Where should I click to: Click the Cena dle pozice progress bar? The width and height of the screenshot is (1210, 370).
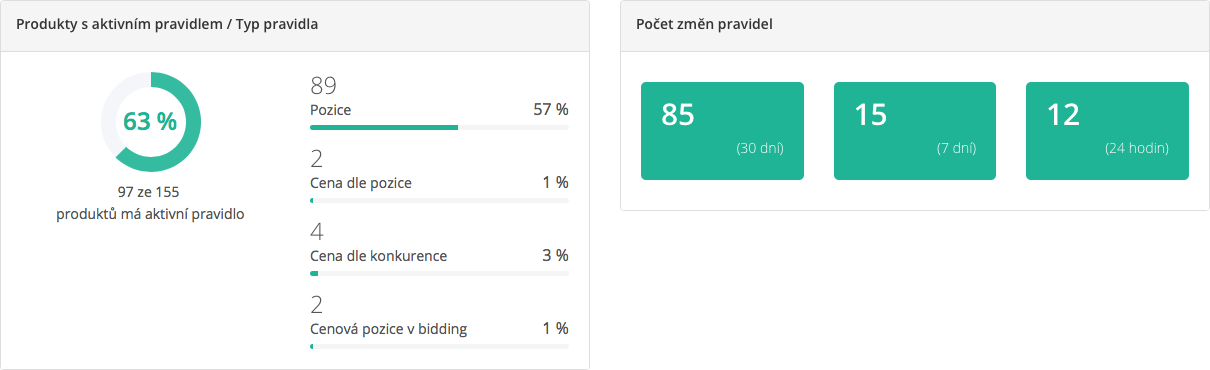[439, 201]
